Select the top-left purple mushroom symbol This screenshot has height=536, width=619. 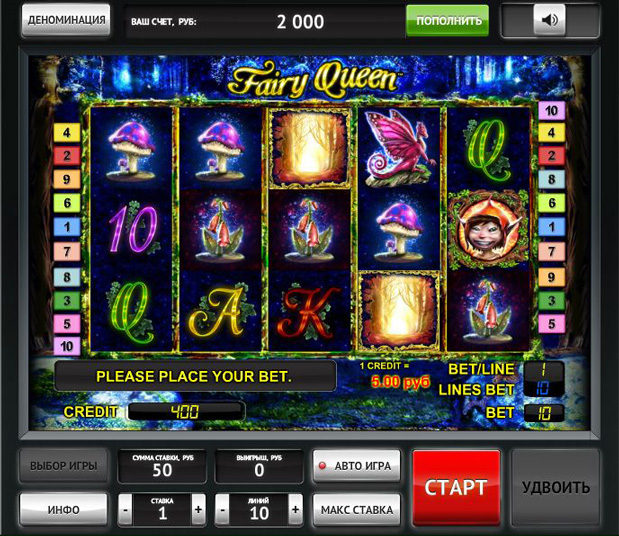(132, 148)
